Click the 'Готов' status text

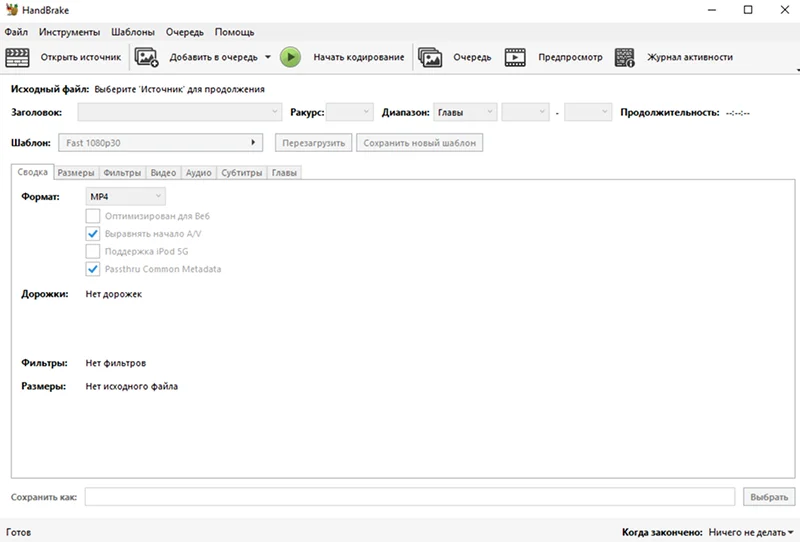[x=18, y=532]
